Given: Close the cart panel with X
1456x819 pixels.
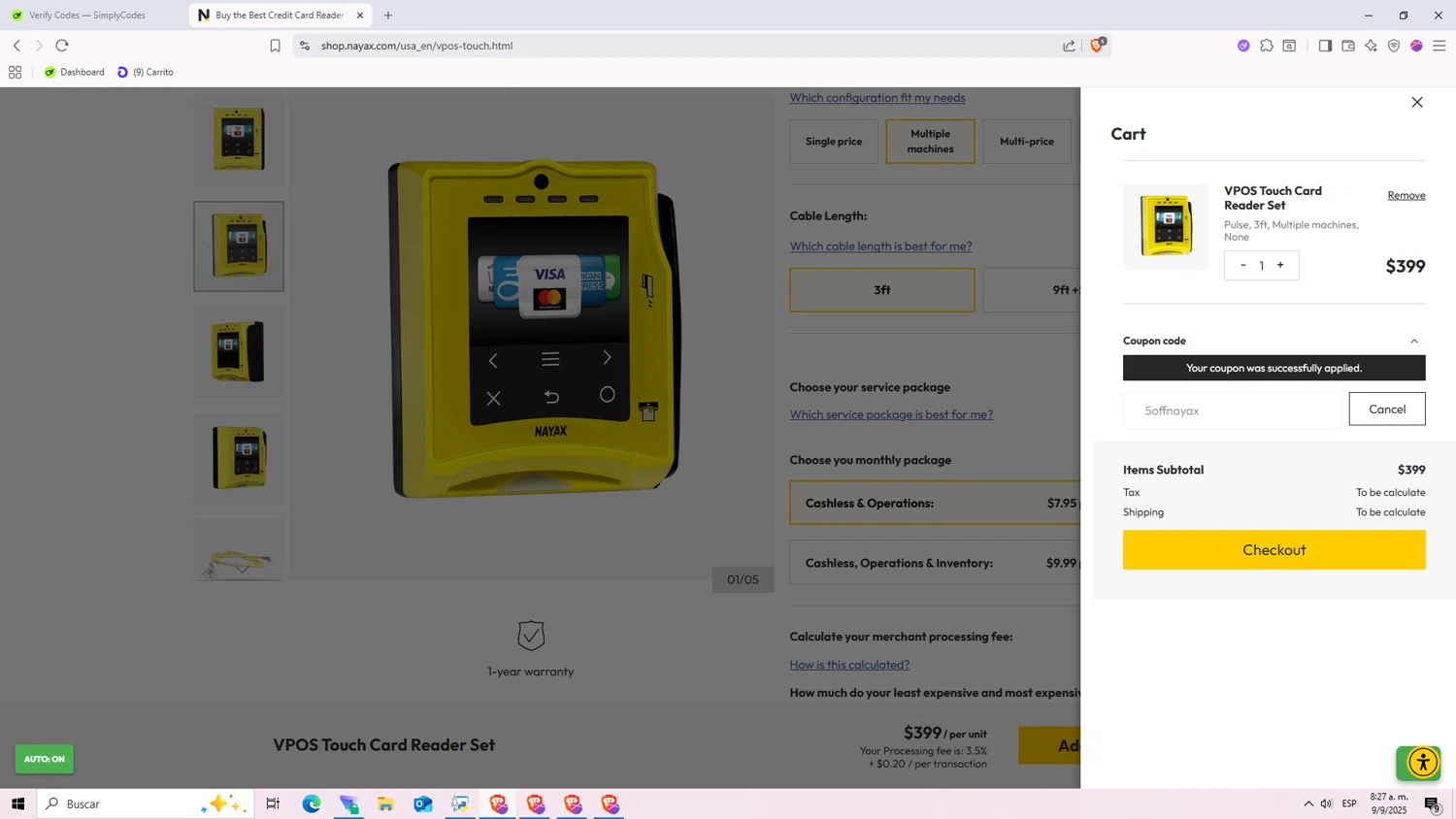Looking at the screenshot, I should pos(1417,102).
